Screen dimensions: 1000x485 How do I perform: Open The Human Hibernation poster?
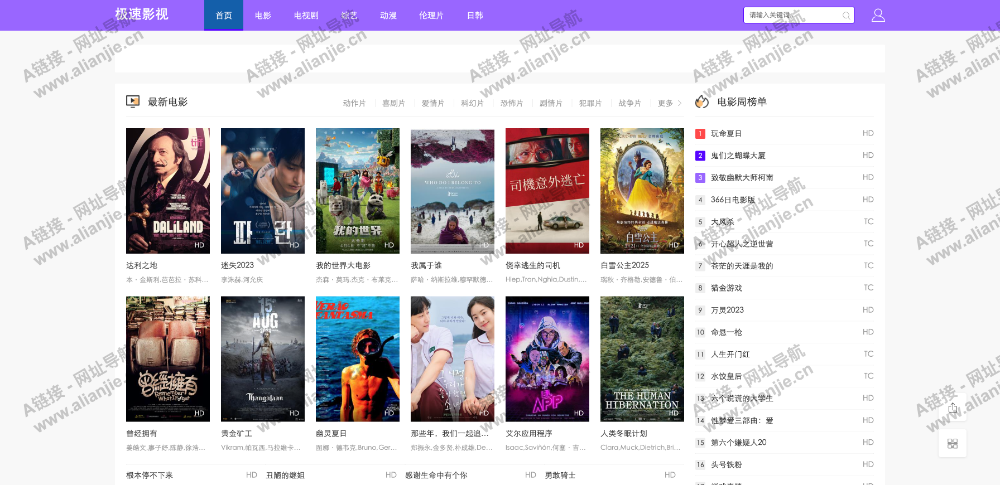[x=642, y=359]
